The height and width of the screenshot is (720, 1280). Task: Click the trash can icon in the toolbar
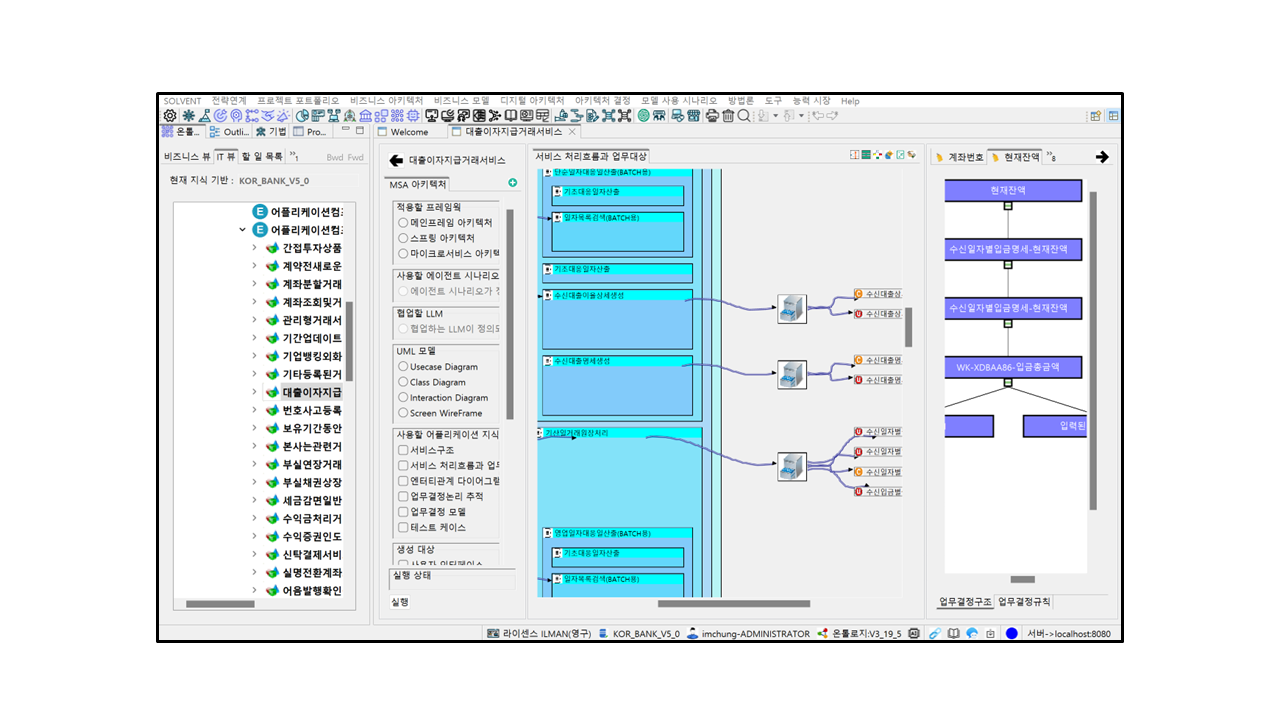(728, 116)
